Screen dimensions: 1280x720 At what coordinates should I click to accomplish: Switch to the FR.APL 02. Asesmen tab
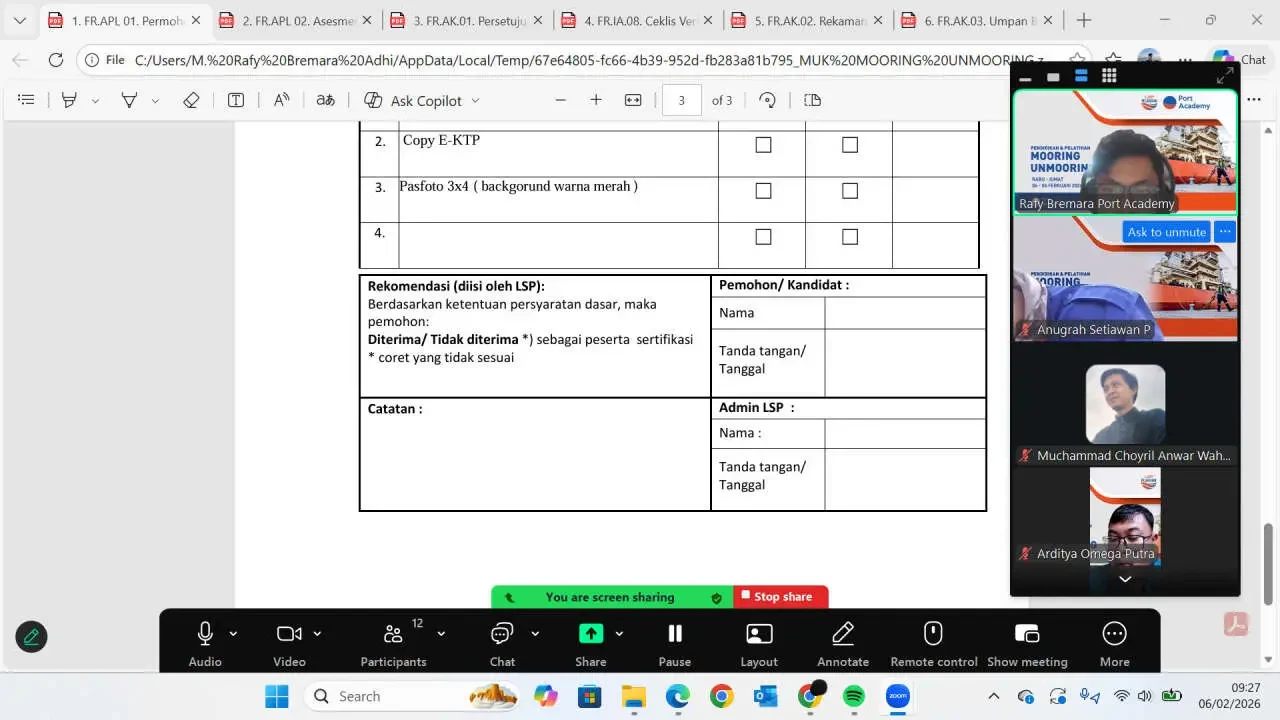click(x=296, y=20)
